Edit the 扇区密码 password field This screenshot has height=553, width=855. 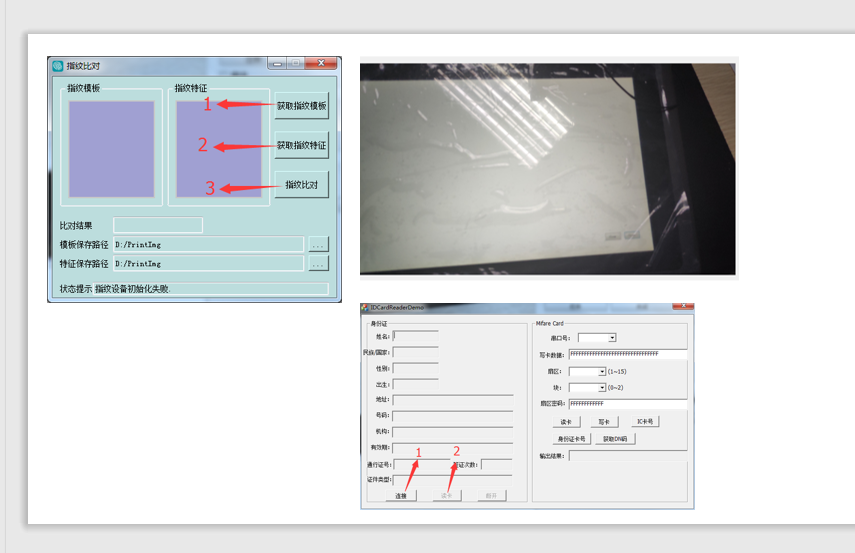[628, 404]
